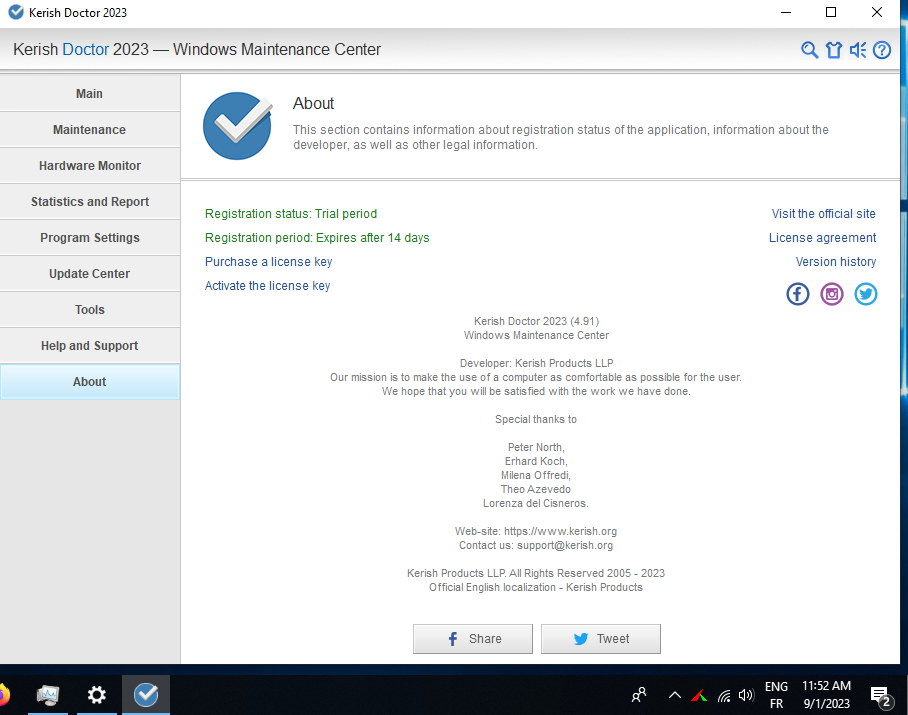Open the help question mark icon

coord(881,50)
